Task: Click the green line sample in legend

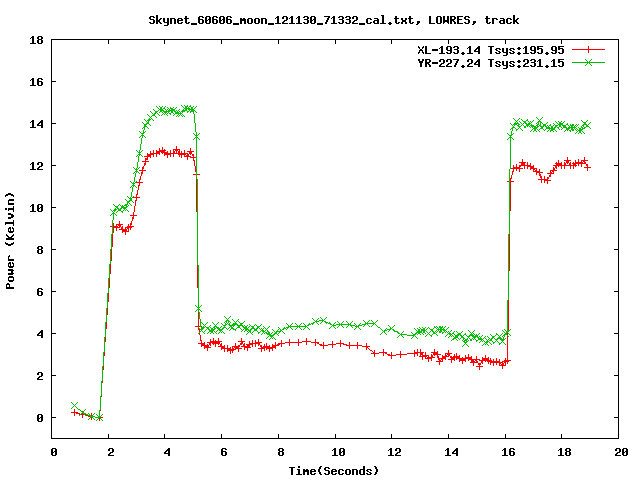Action: pos(588,62)
